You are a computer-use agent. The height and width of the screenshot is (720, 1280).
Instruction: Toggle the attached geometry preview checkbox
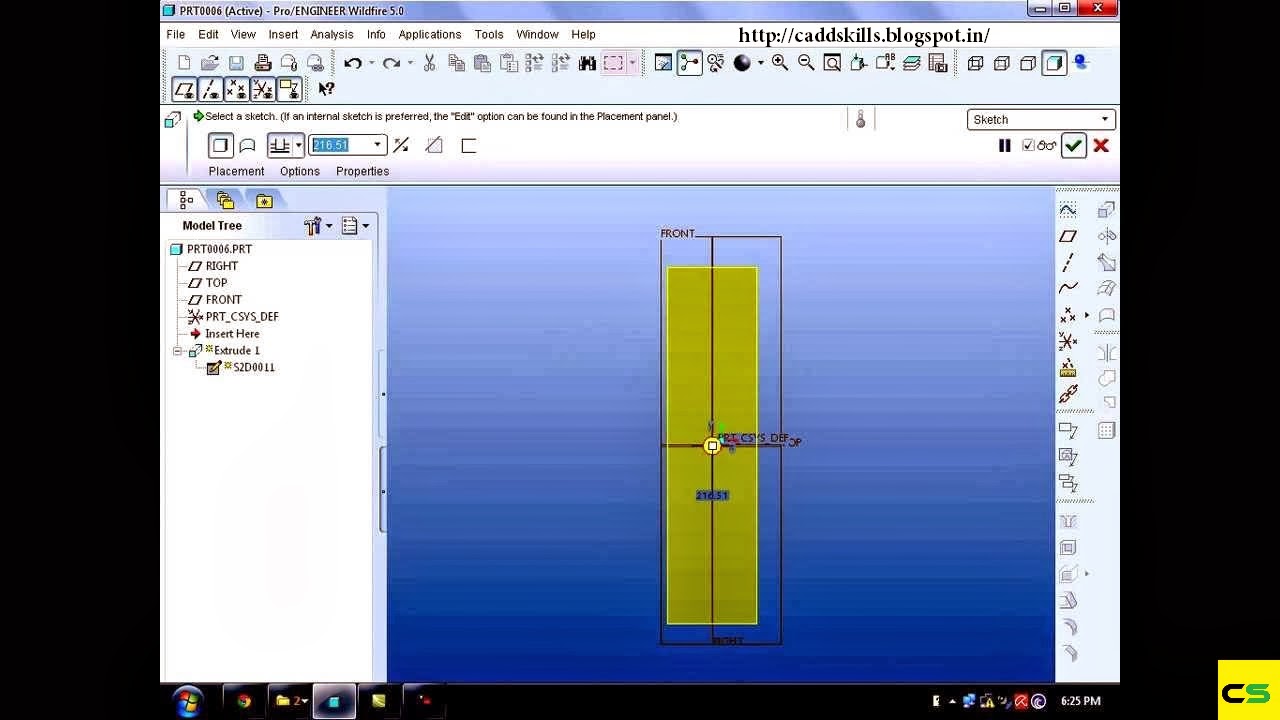(x=1028, y=145)
